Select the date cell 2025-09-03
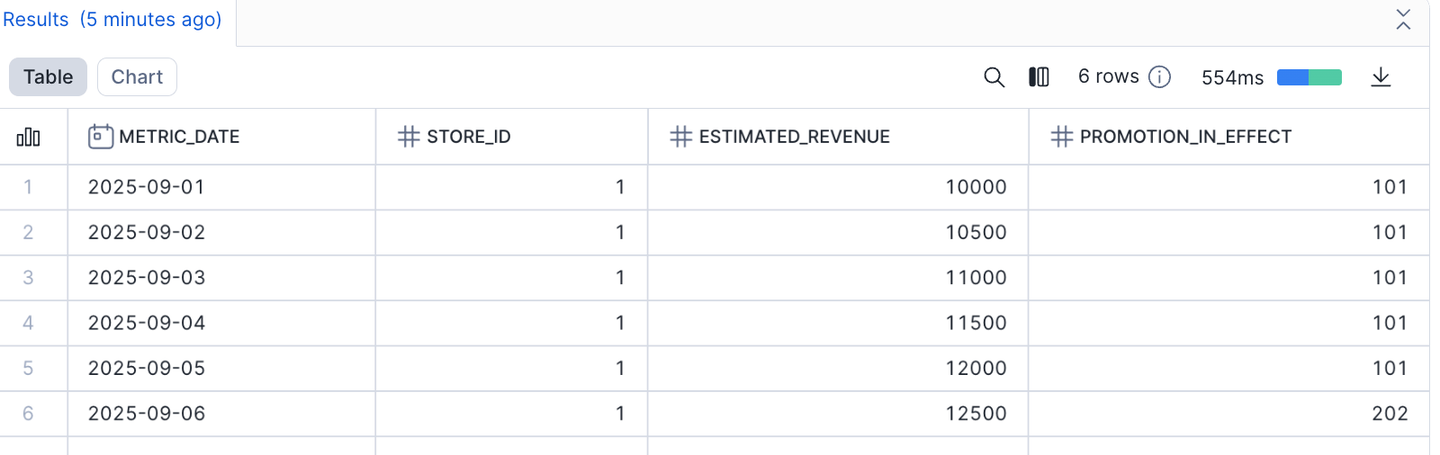1440x455 pixels. point(222,277)
